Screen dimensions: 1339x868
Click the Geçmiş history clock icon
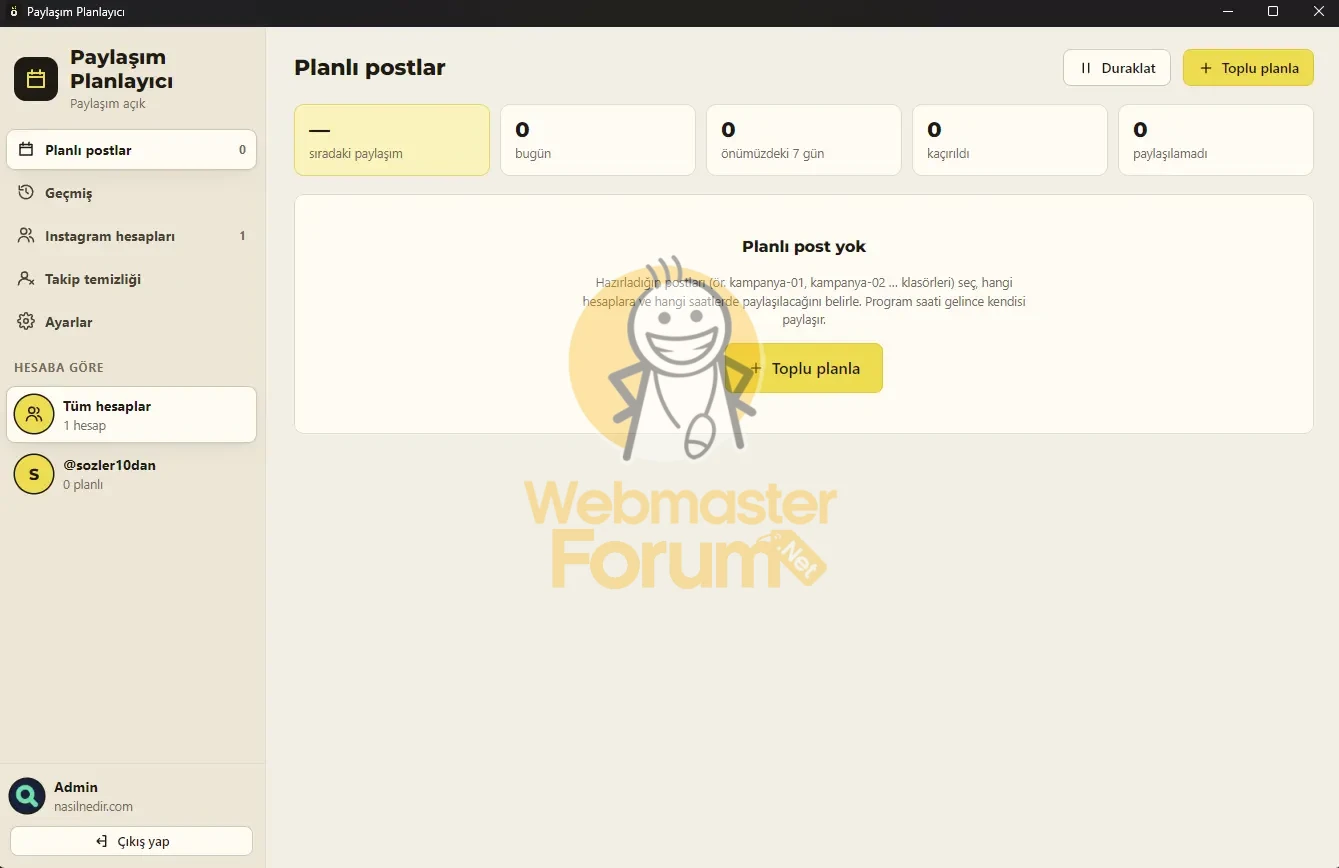(27, 193)
